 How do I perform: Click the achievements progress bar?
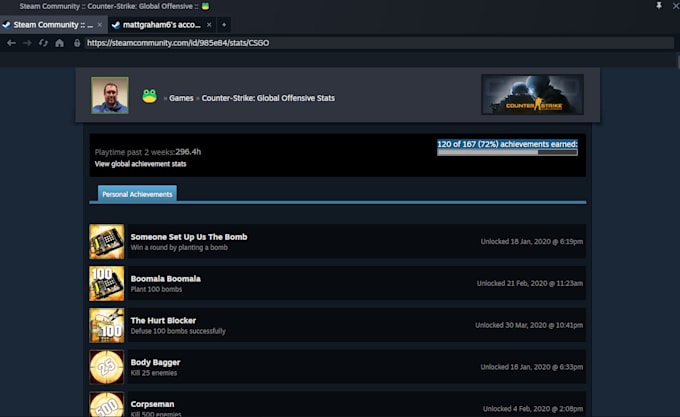507,152
